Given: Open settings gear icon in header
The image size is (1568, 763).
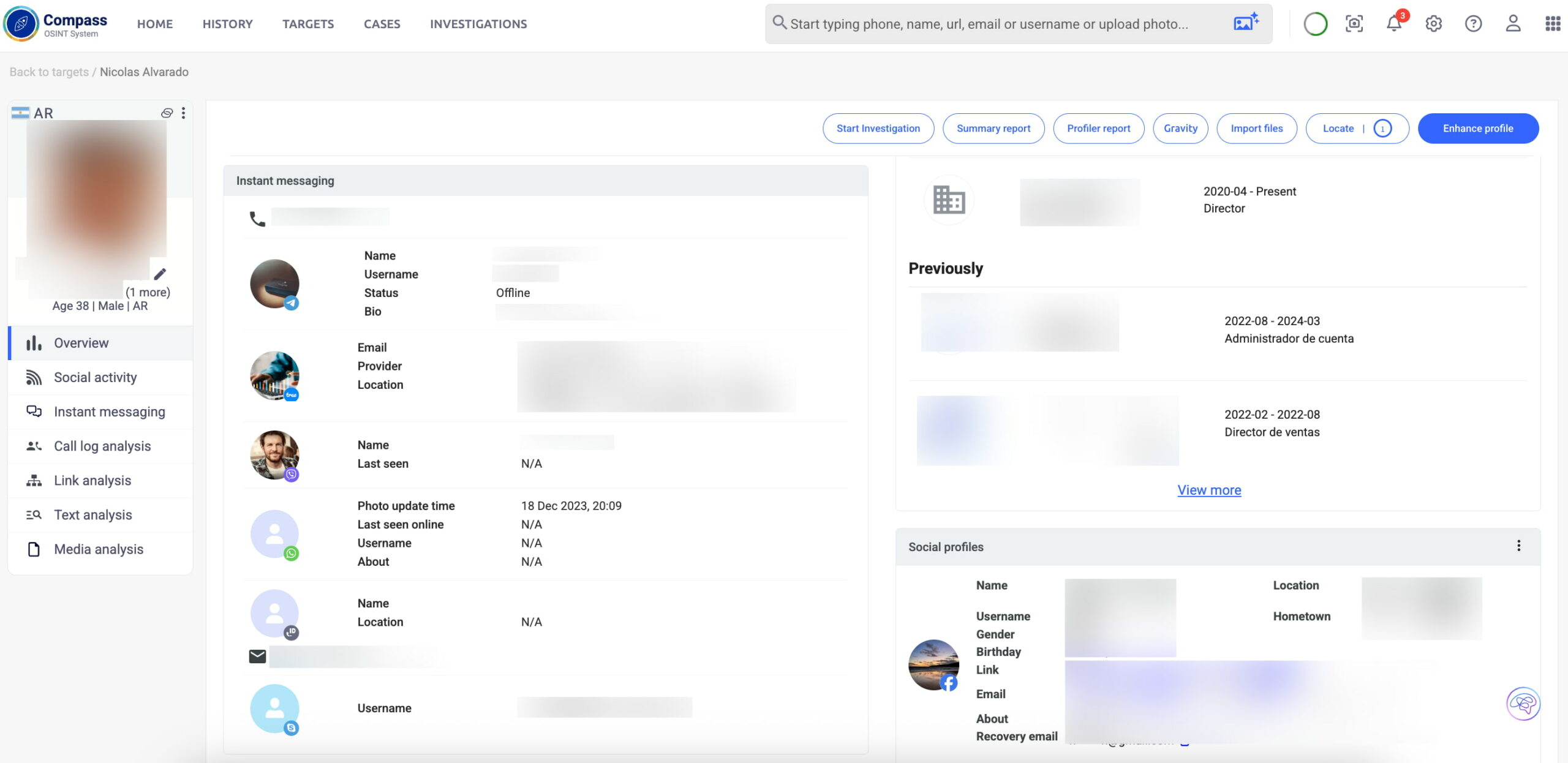Looking at the screenshot, I should 1433,24.
